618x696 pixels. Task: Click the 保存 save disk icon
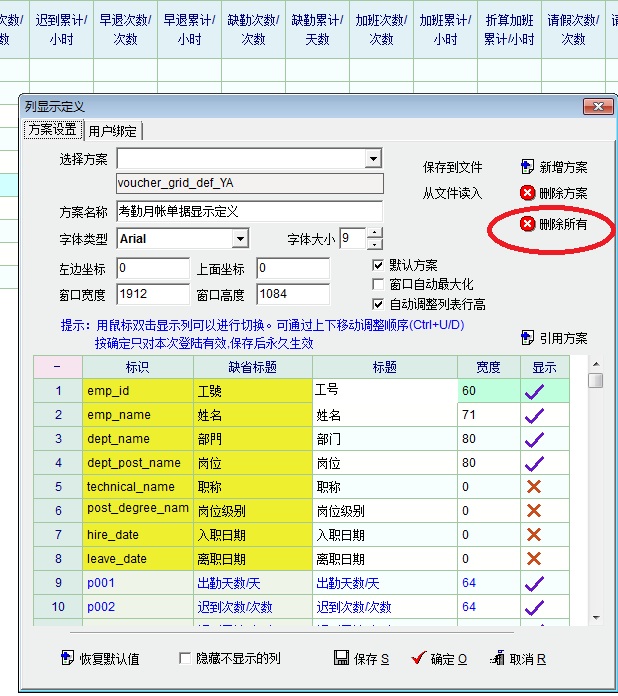click(x=341, y=658)
